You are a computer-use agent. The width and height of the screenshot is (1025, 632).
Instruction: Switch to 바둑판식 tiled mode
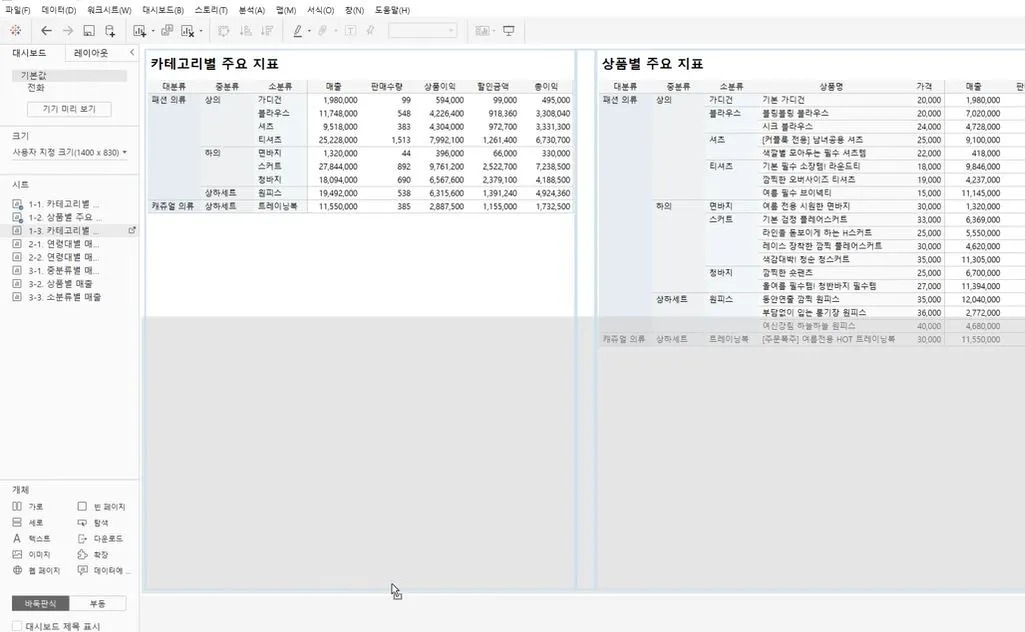[x=41, y=603]
